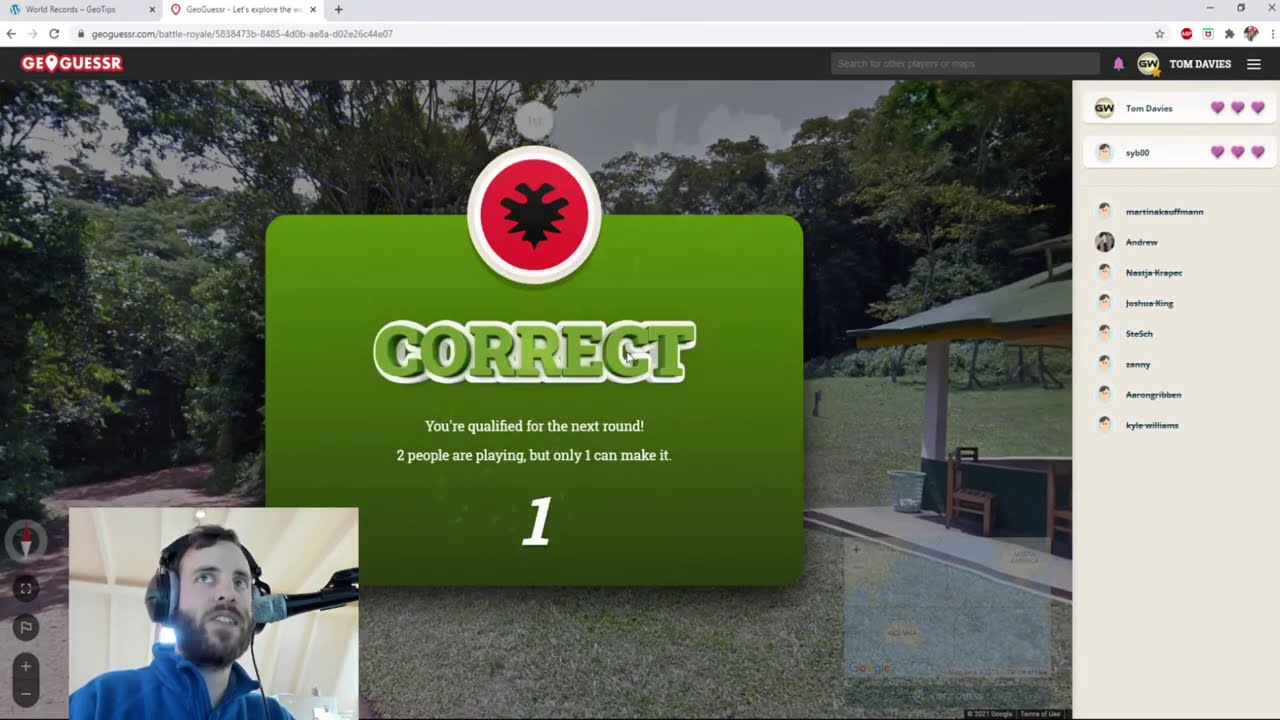
Task: Open Terms of Use link
Action: pyautogui.click(x=1040, y=713)
